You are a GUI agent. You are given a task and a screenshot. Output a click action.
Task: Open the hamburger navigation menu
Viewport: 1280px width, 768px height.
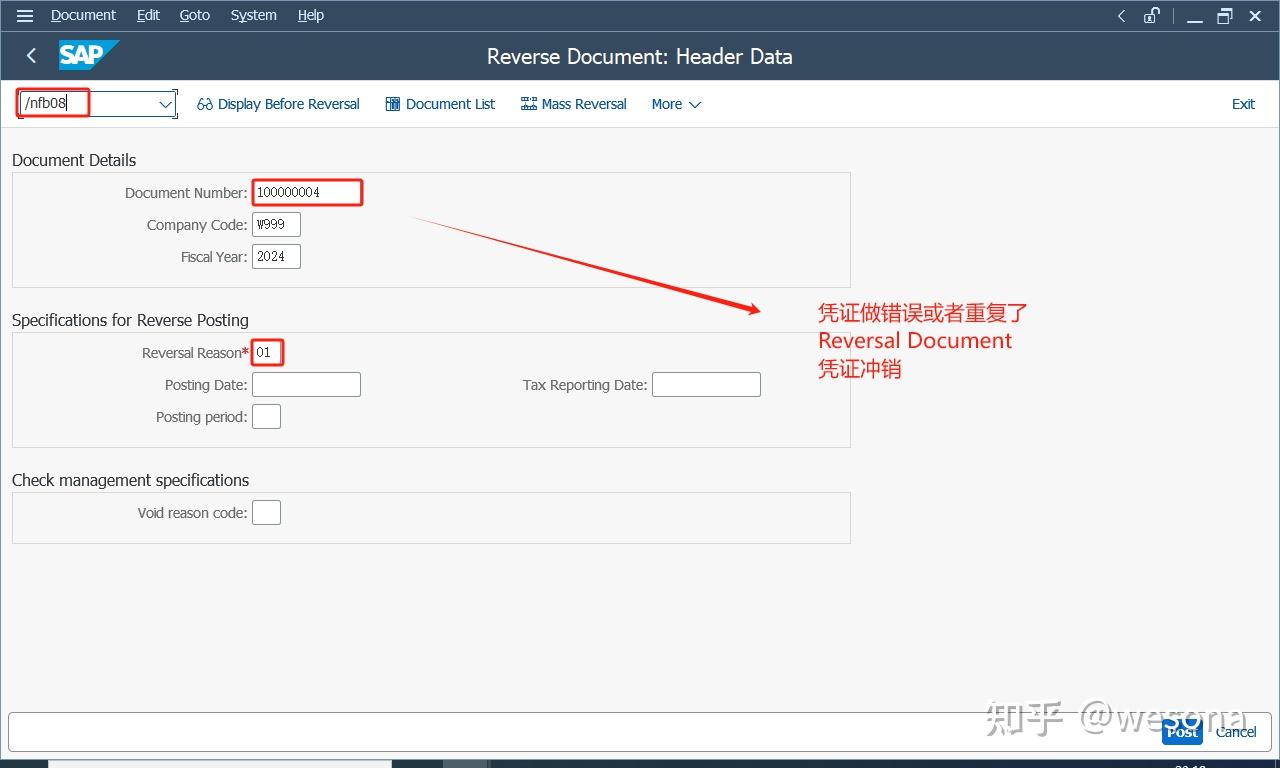coord(24,15)
